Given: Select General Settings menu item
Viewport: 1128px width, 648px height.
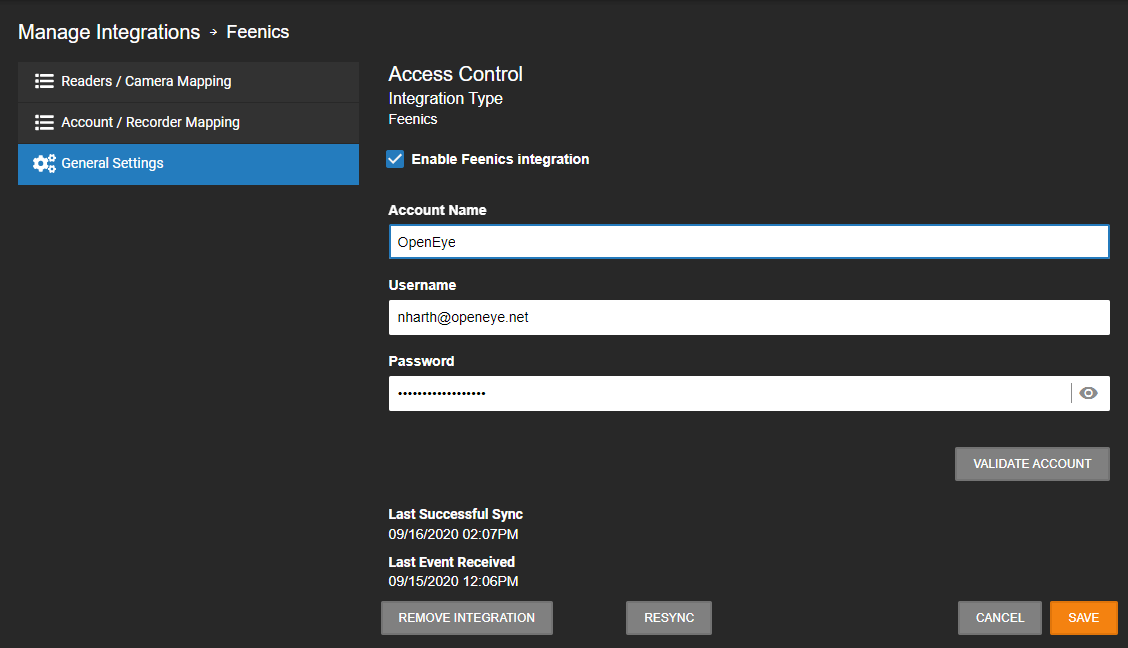Looking at the screenshot, I should pyautogui.click(x=188, y=164).
